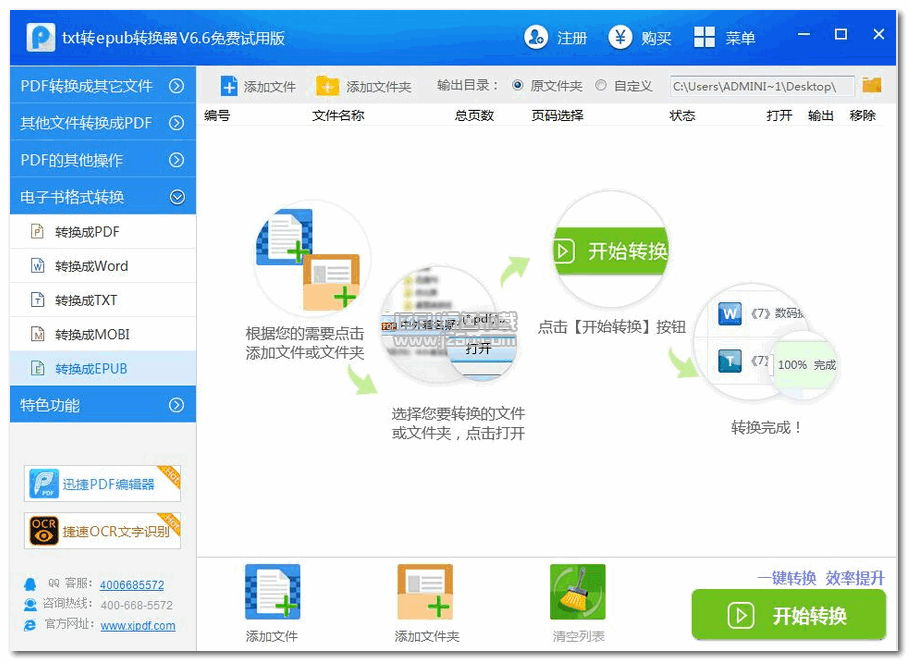The width and height of the screenshot is (909, 662).
Task: Expand the 特色功能 section
Action: pos(103,405)
